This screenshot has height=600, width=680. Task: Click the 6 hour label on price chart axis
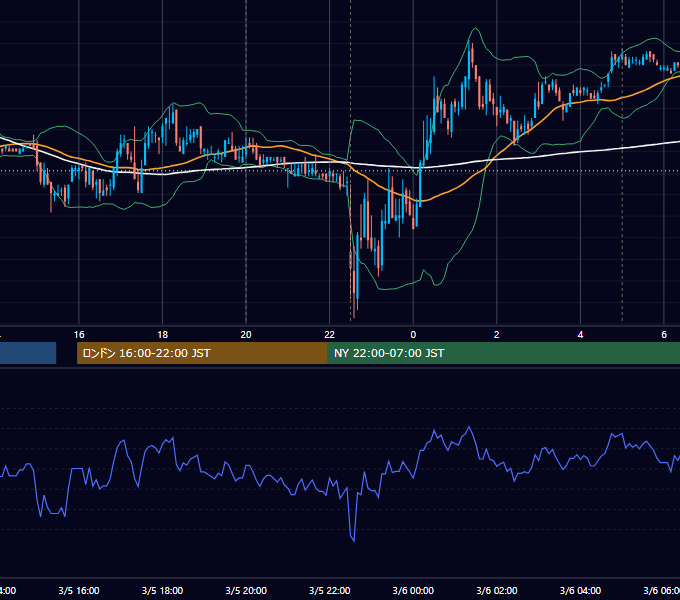[x=664, y=335]
